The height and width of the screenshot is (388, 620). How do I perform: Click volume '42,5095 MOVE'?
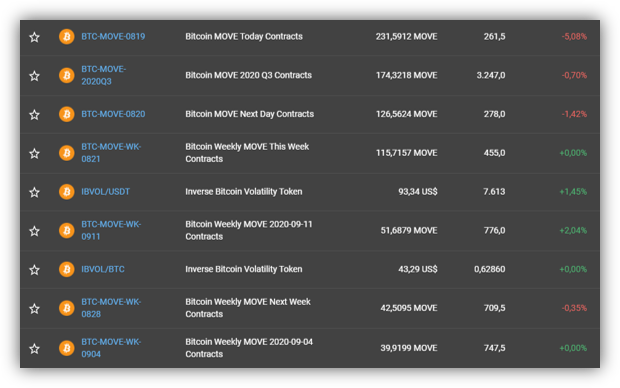tap(409, 308)
